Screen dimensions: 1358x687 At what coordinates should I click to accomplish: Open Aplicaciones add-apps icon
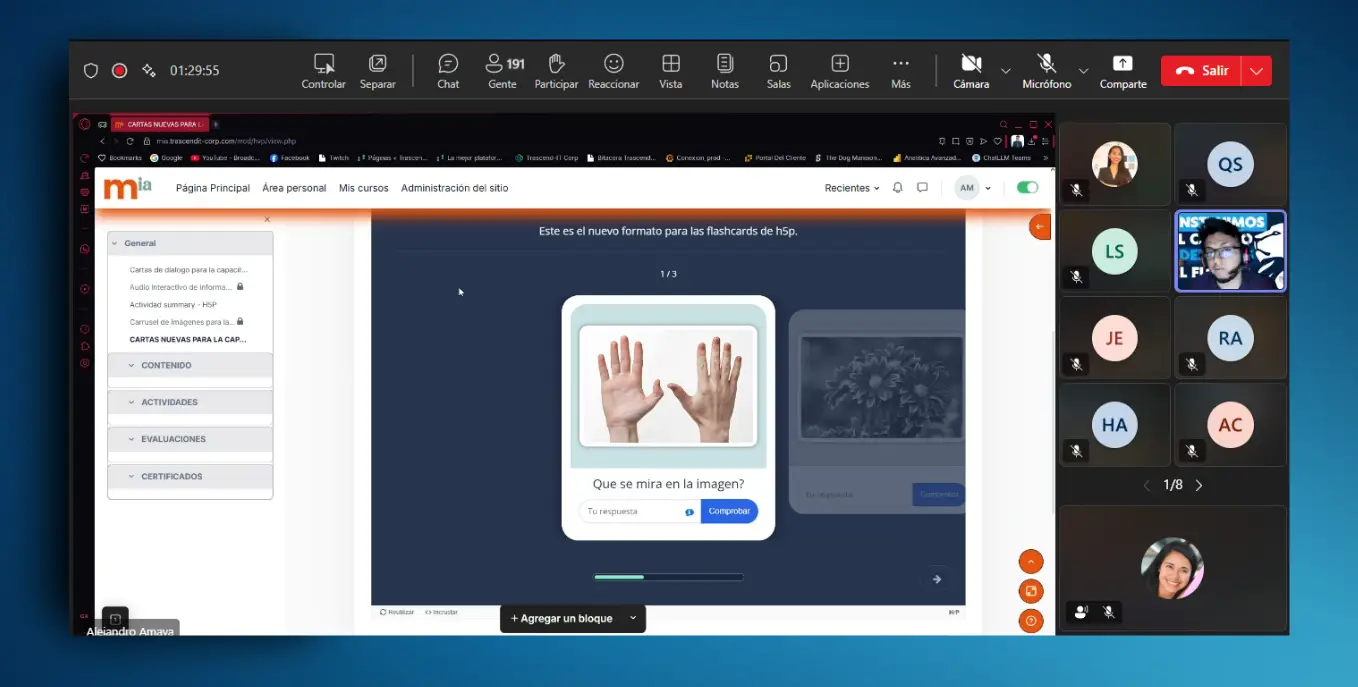tap(840, 70)
